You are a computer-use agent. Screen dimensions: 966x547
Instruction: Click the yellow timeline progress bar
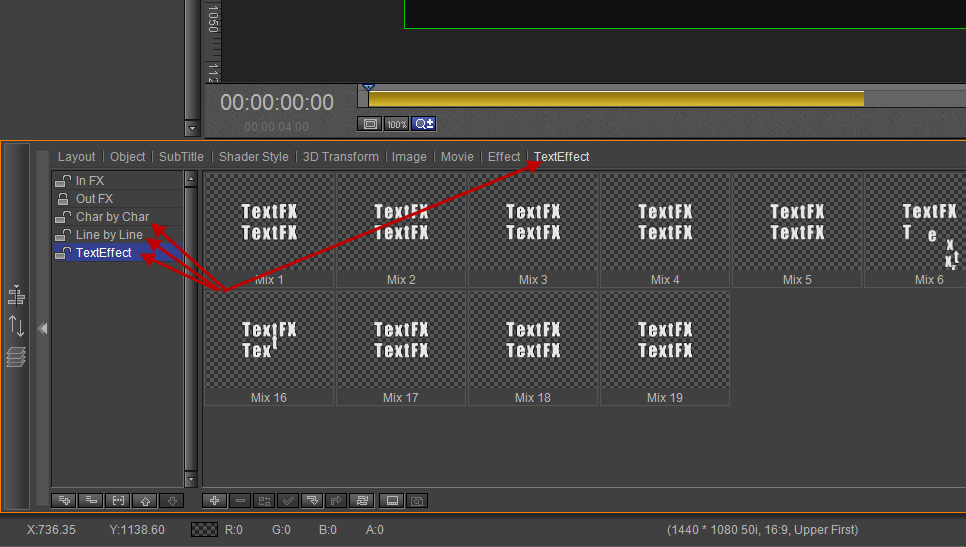pos(615,99)
